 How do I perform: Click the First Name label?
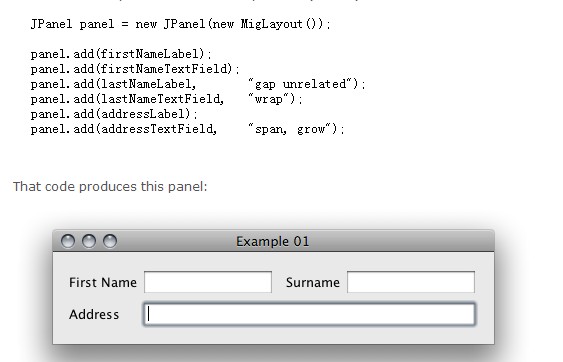[x=103, y=282]
